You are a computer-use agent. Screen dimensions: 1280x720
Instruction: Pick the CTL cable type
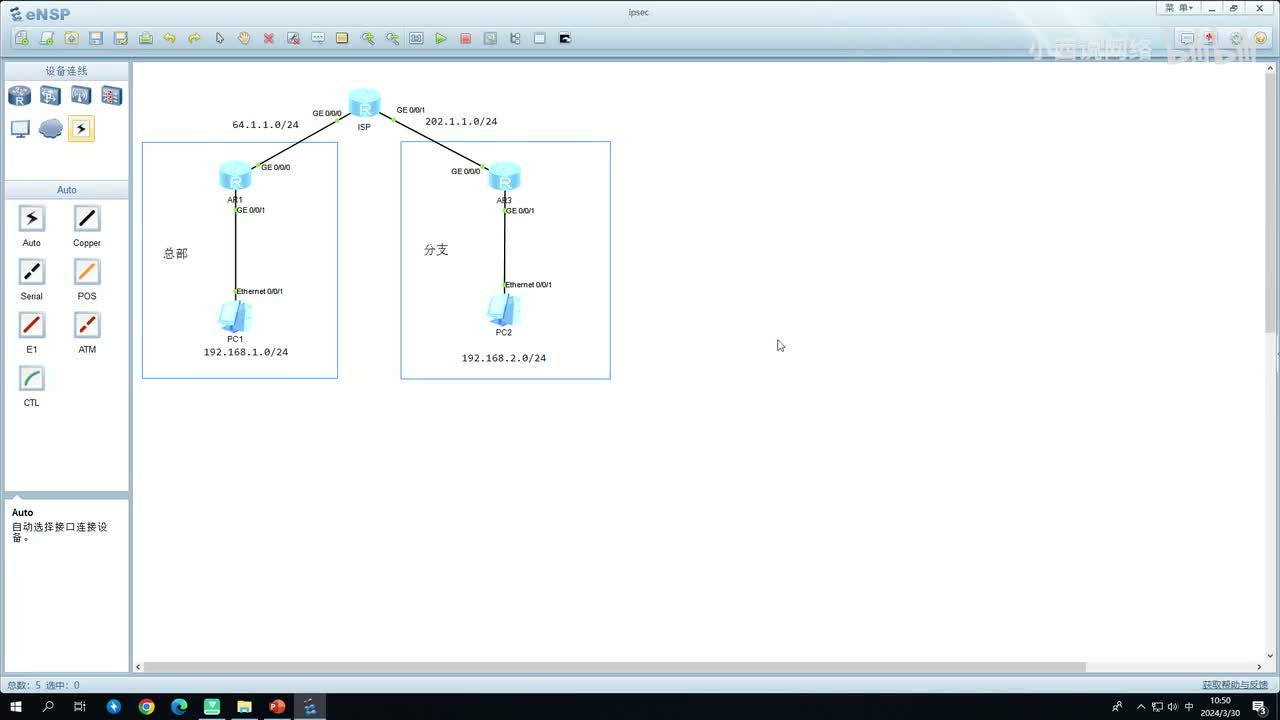tap(32, 378)
